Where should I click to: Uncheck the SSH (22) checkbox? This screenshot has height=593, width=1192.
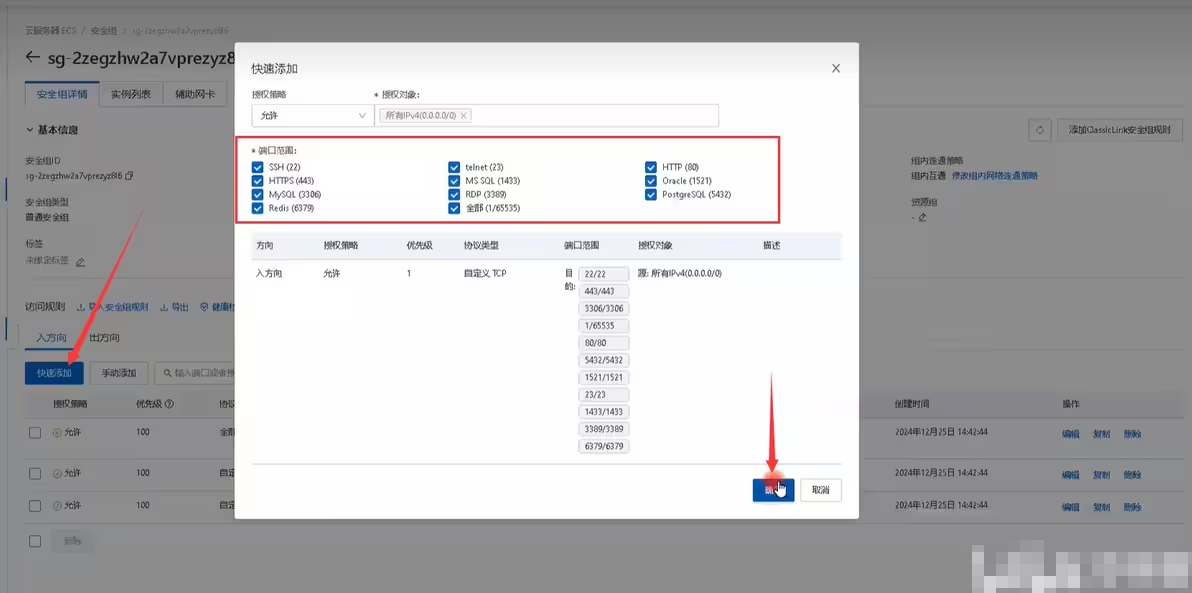pyautogui.click(x=257, y=167)
